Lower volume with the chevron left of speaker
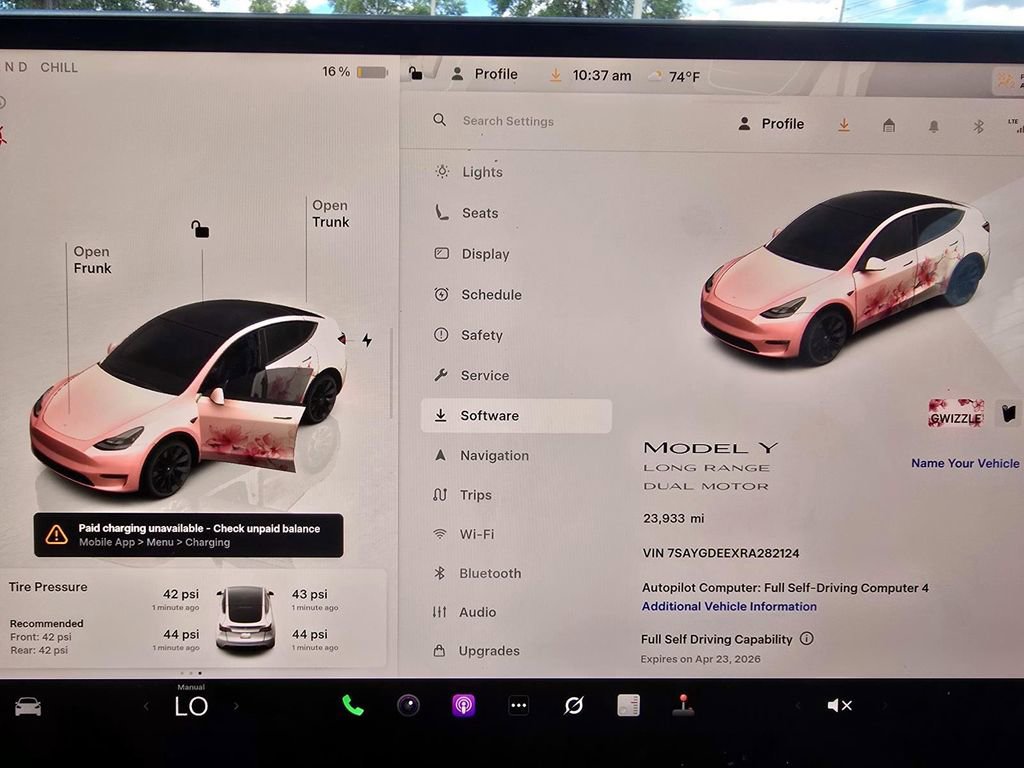The width and height of the screenshot is (1024, 768). coord(797,705)
